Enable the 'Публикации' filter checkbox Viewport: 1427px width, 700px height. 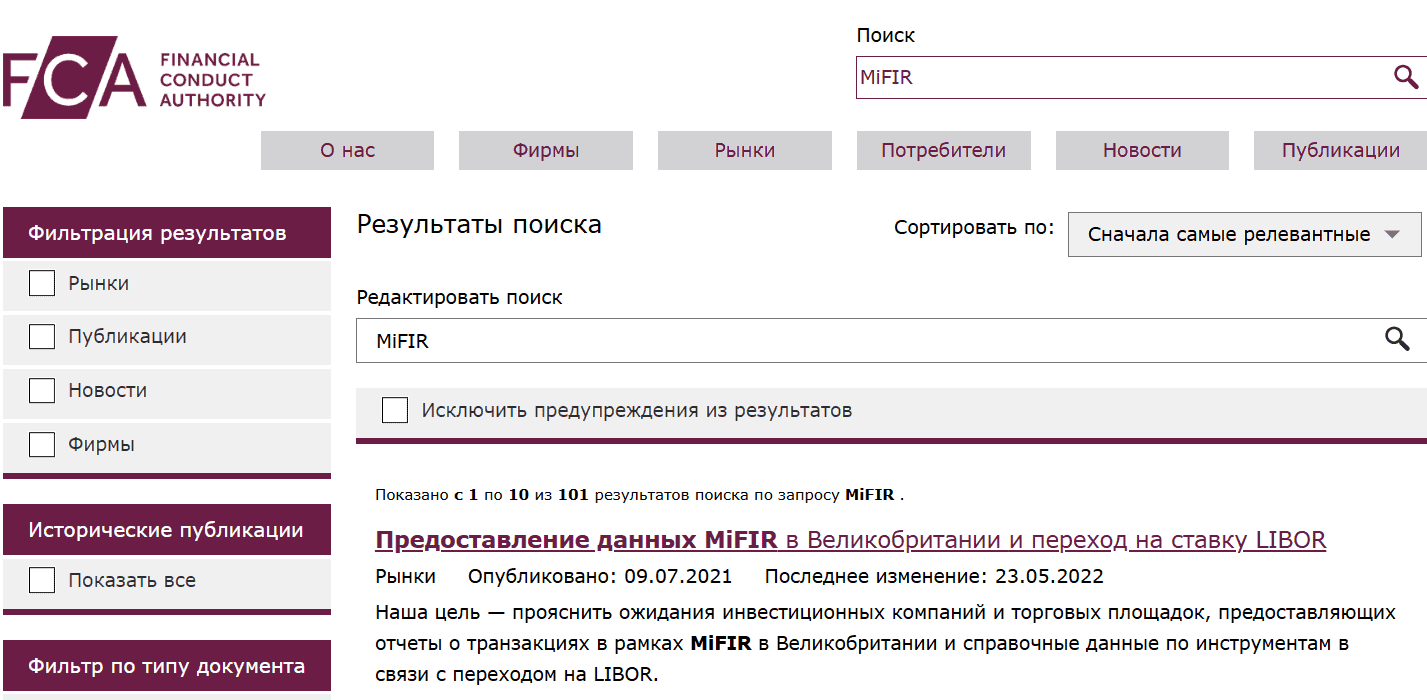pyautogui.click(x=41, y=337)
